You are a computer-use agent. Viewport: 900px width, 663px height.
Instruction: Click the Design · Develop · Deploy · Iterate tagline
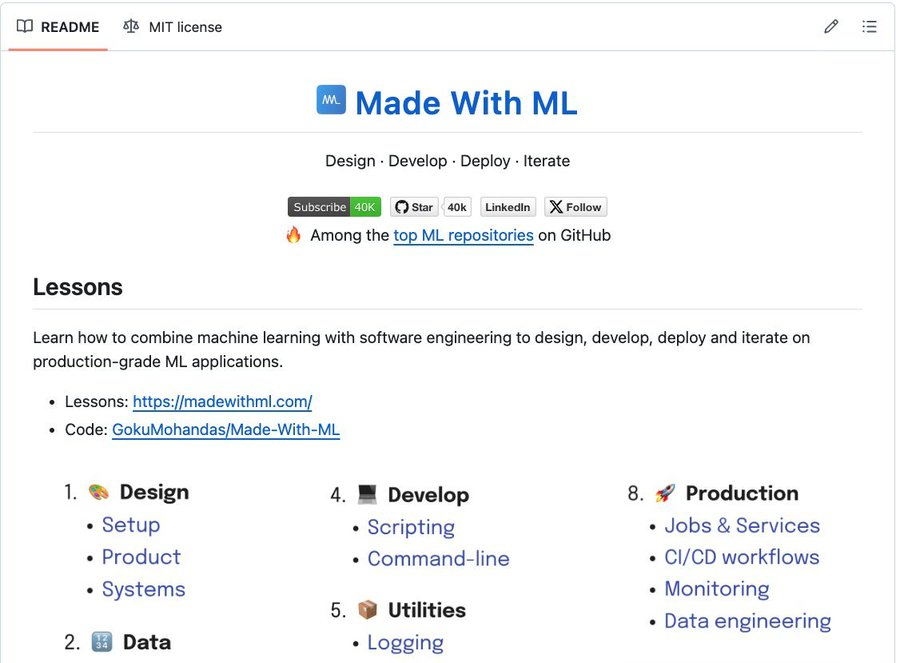pos(447,161)
